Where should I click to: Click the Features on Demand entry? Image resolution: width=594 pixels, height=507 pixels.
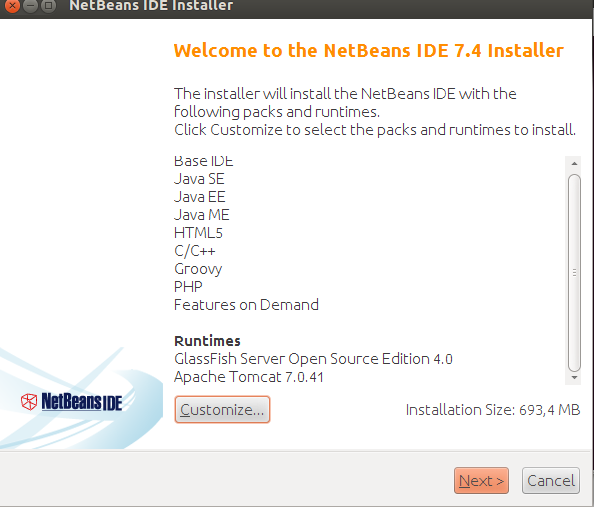coord(246,305)
